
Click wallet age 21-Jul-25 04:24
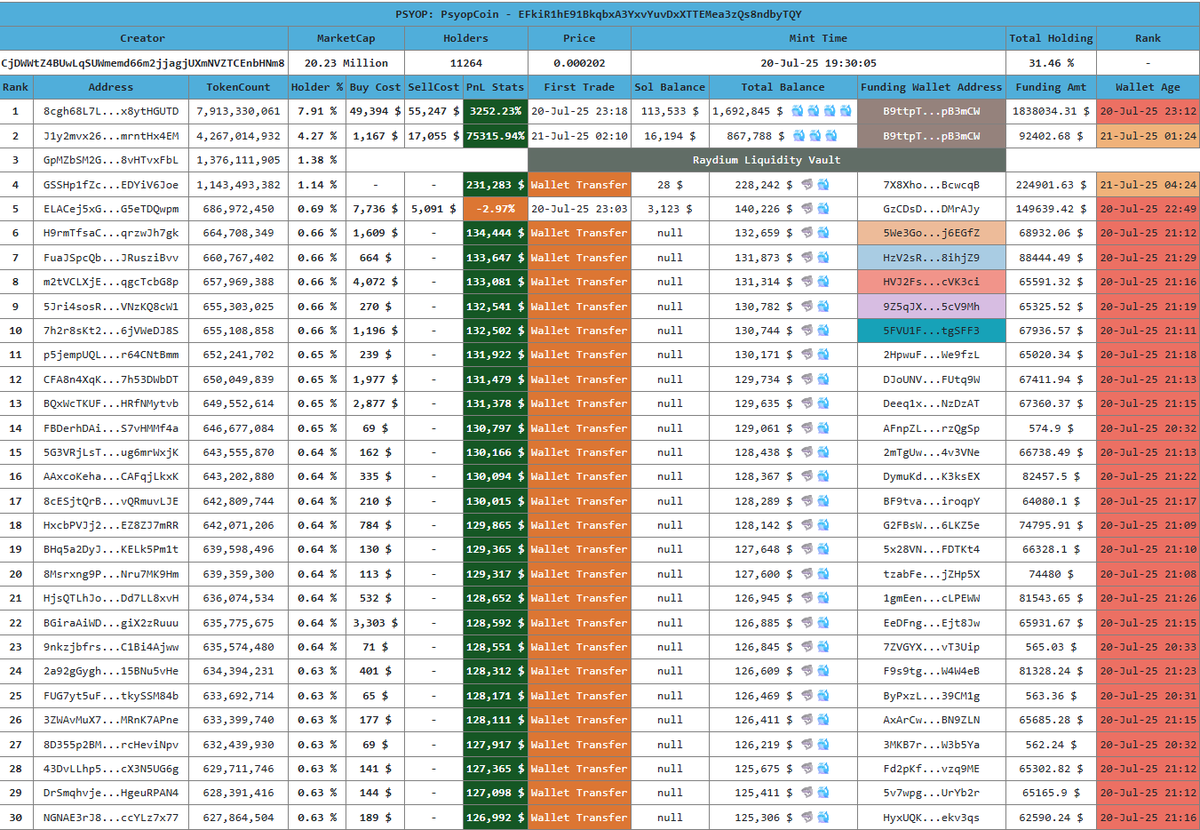(x=1147, y=185)
